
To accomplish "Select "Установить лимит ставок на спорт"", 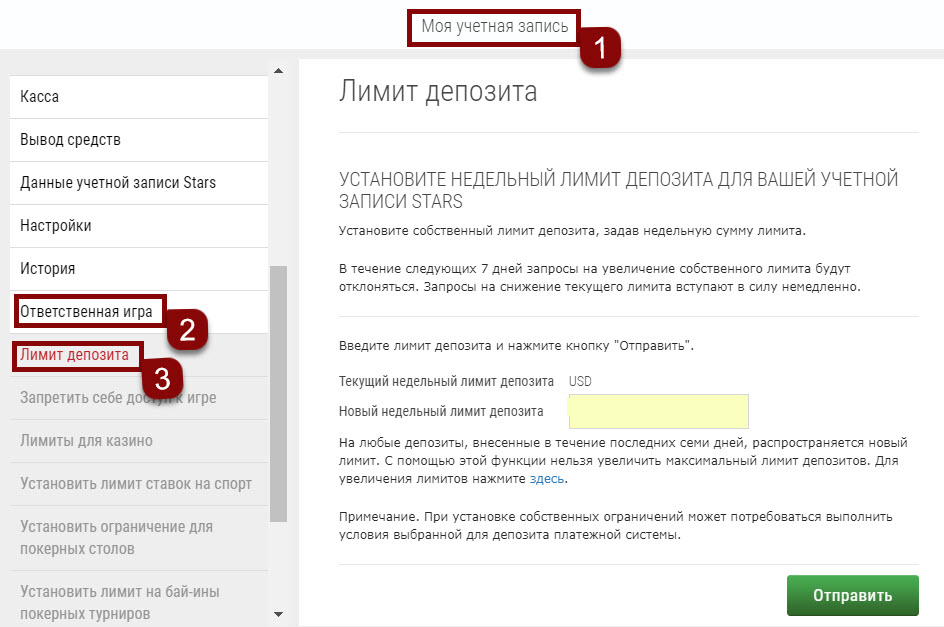I will click(x=135, y=483).
